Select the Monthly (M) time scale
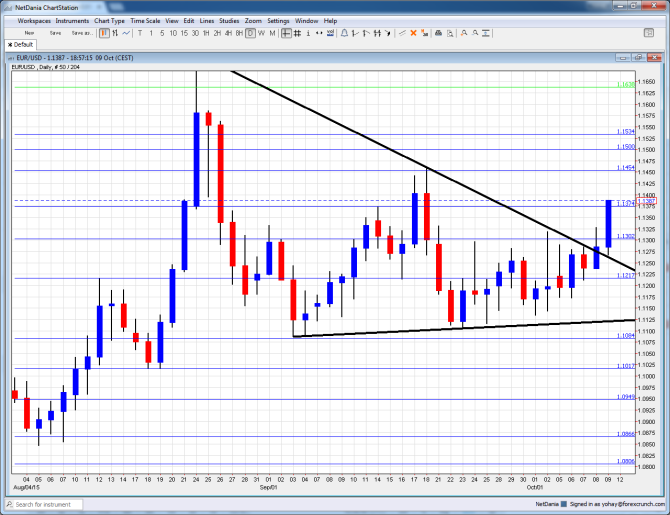Image resolution: width=670 pixels, height=515 pixels. click(x=272, y=33)
